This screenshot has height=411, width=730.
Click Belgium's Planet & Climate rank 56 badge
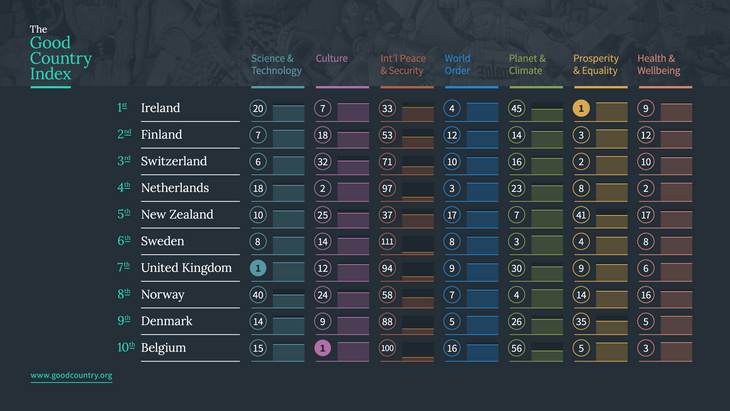point(516,348)
